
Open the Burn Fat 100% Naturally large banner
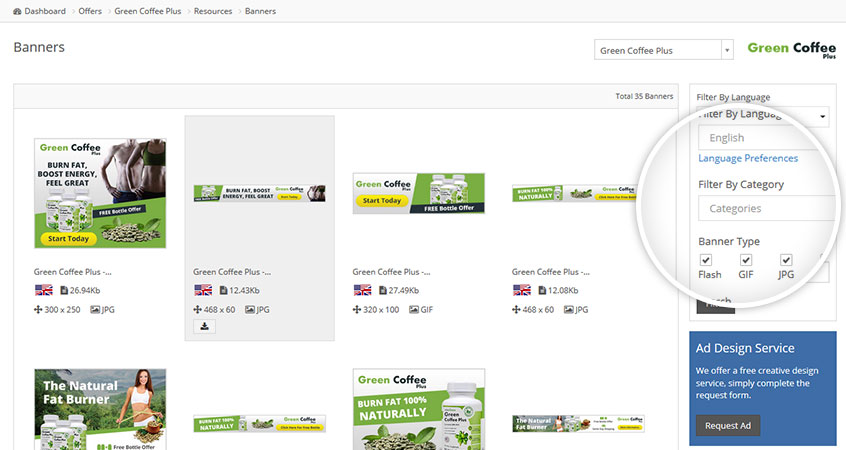[x=419, y=409]
